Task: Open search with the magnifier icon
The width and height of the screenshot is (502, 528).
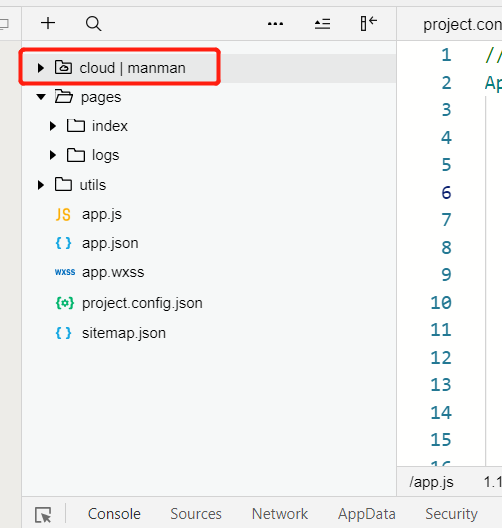Action: pos(93,24)
